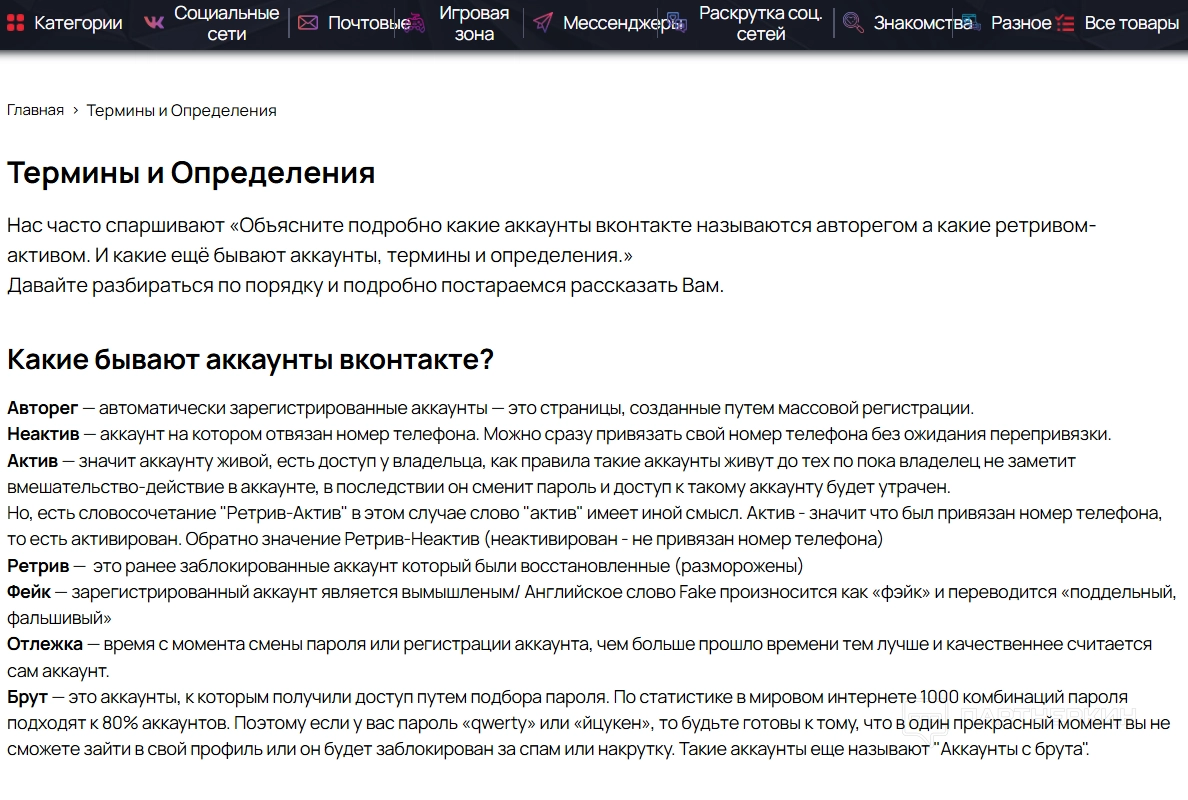
Task: Click the paragraph starting Нас часто спаршивают
Action: [552, 240]
